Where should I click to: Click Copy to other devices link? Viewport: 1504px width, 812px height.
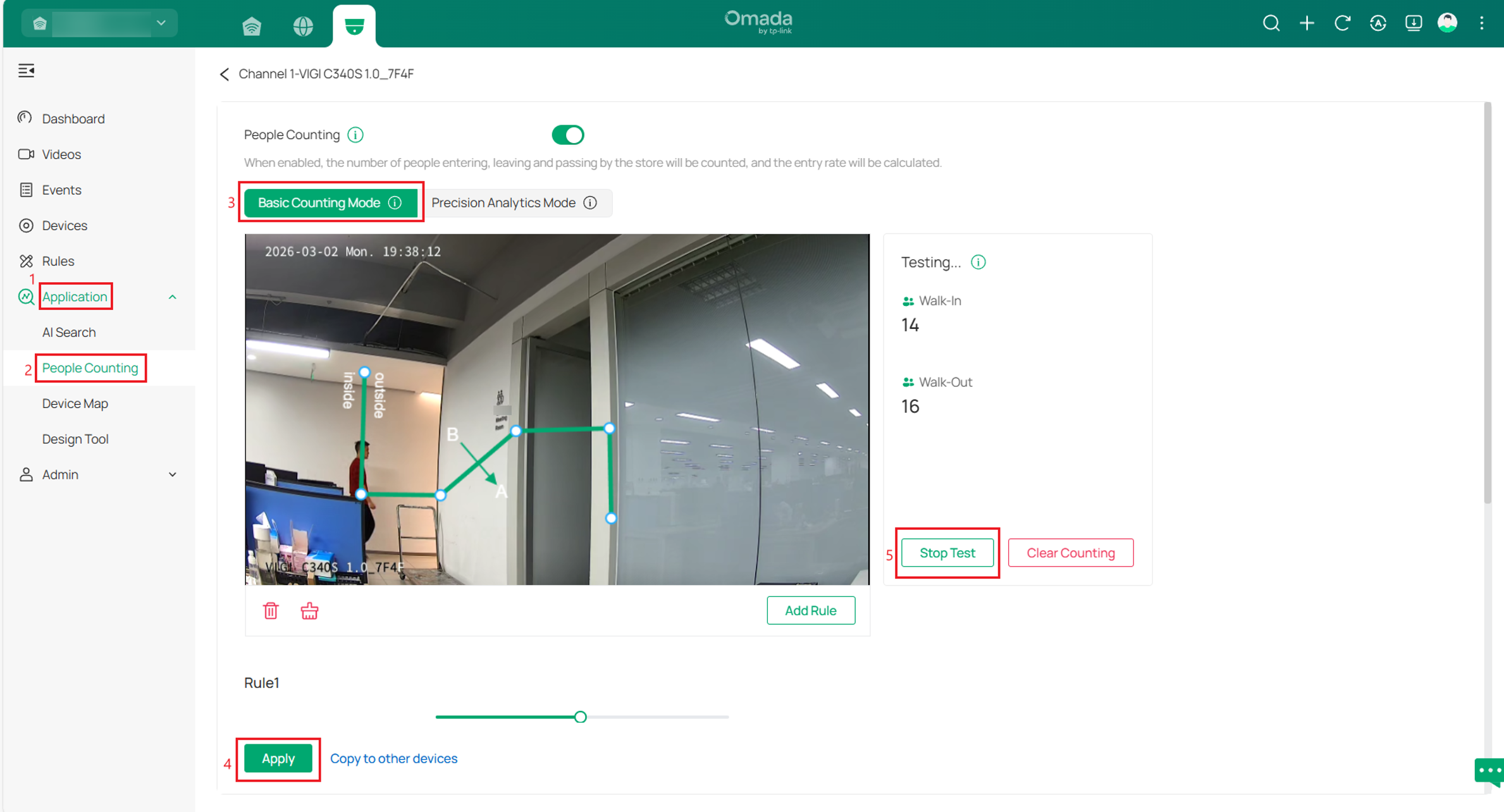click(393, 758)
